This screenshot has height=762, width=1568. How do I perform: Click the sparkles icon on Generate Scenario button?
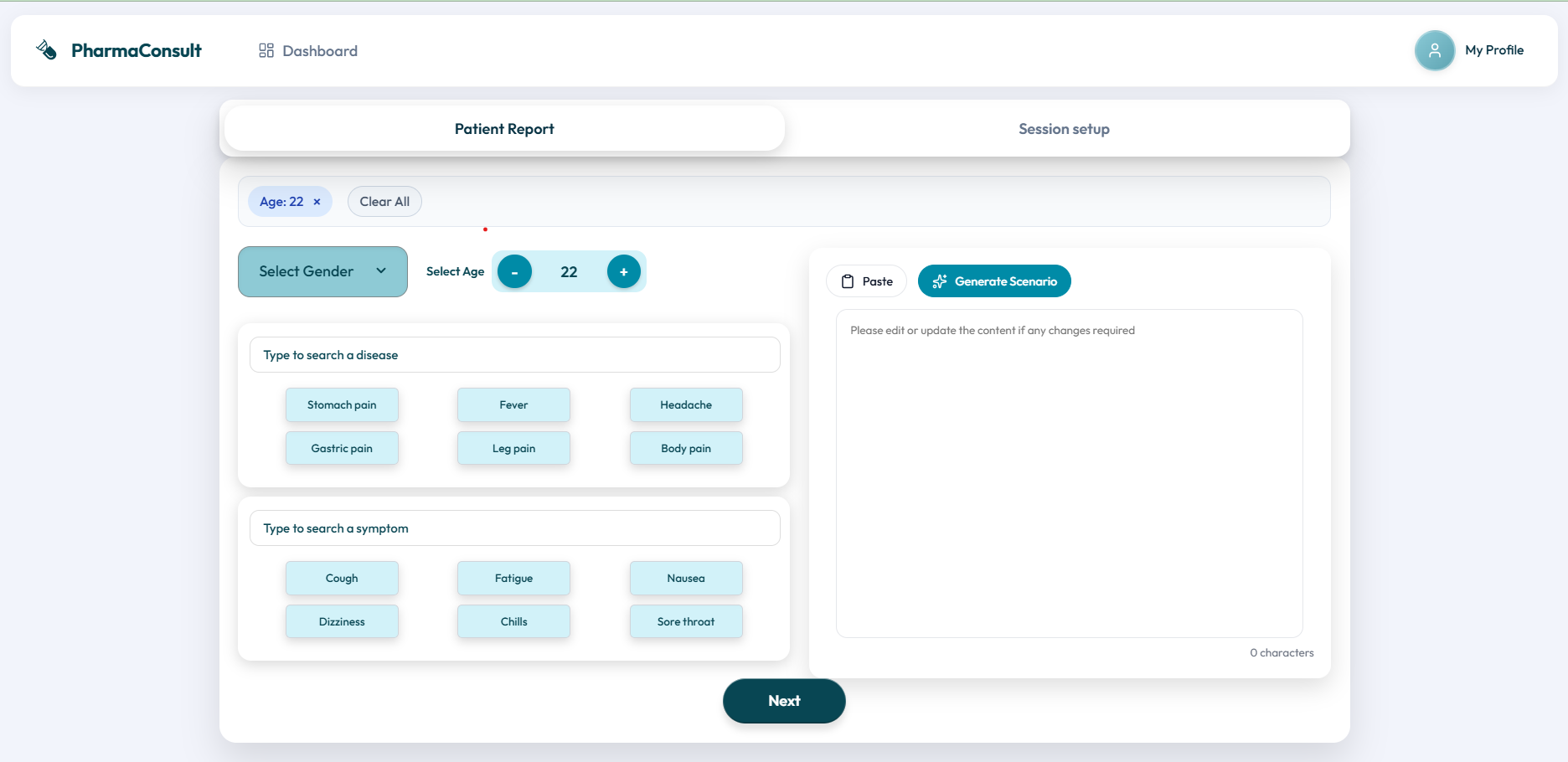(x=940, y=281)
